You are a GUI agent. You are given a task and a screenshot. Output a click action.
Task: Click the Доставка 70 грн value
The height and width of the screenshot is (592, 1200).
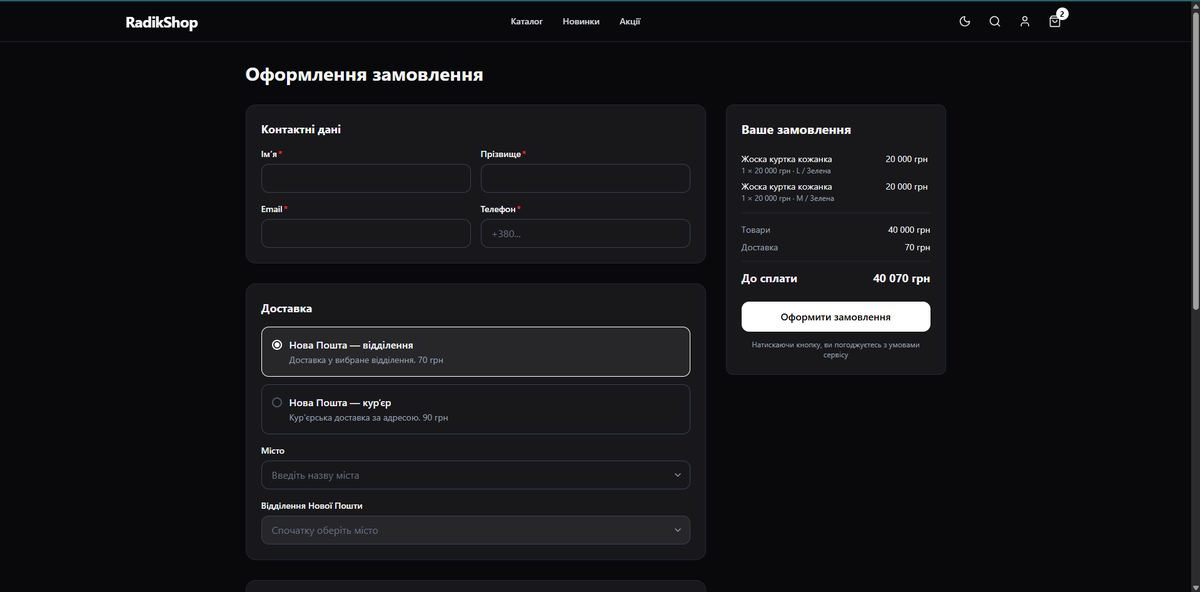tap(917, 247)
